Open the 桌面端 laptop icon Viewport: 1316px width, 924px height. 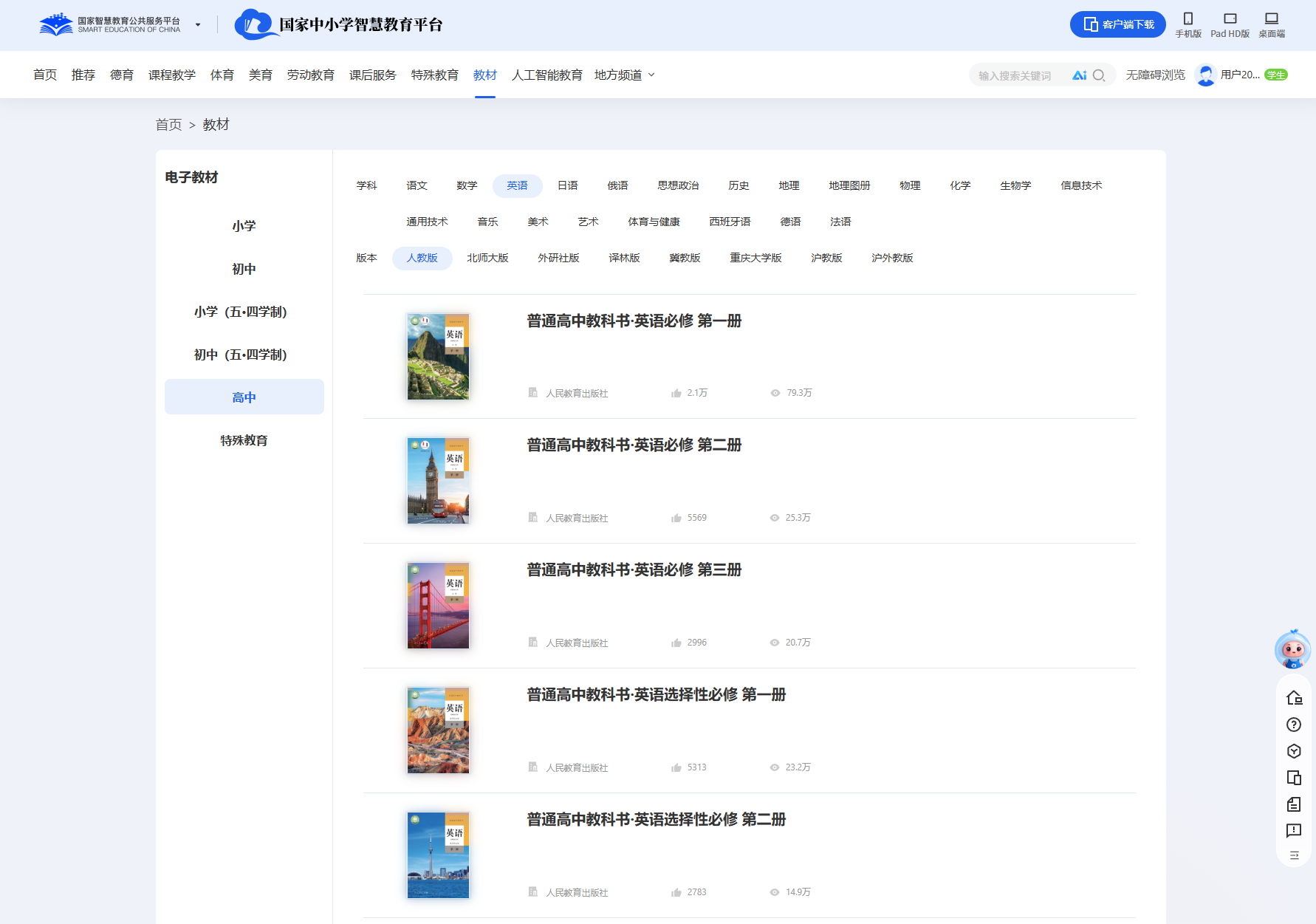[1271, 19]
